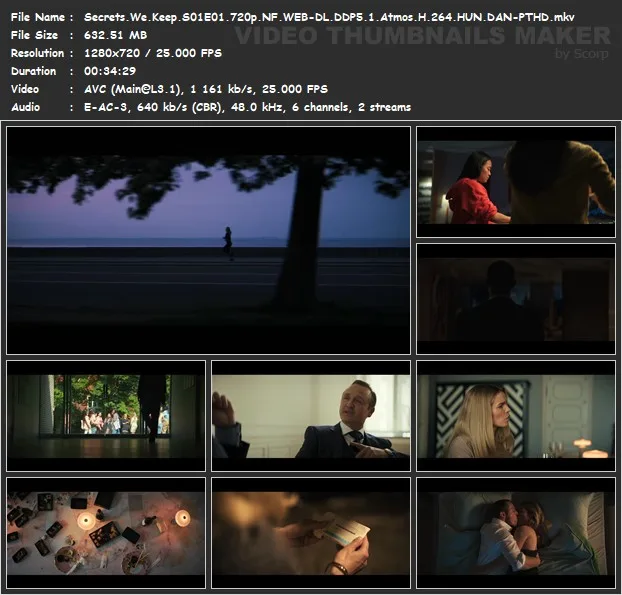Click the file size value 632.51 MB
The width and height of the screenshot is (622, 595).
[115, 35]
